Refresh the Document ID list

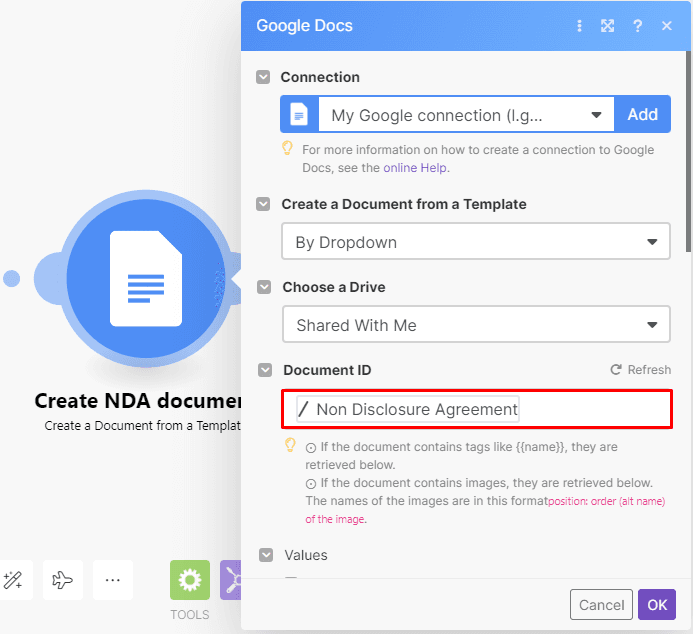(641, 370)
